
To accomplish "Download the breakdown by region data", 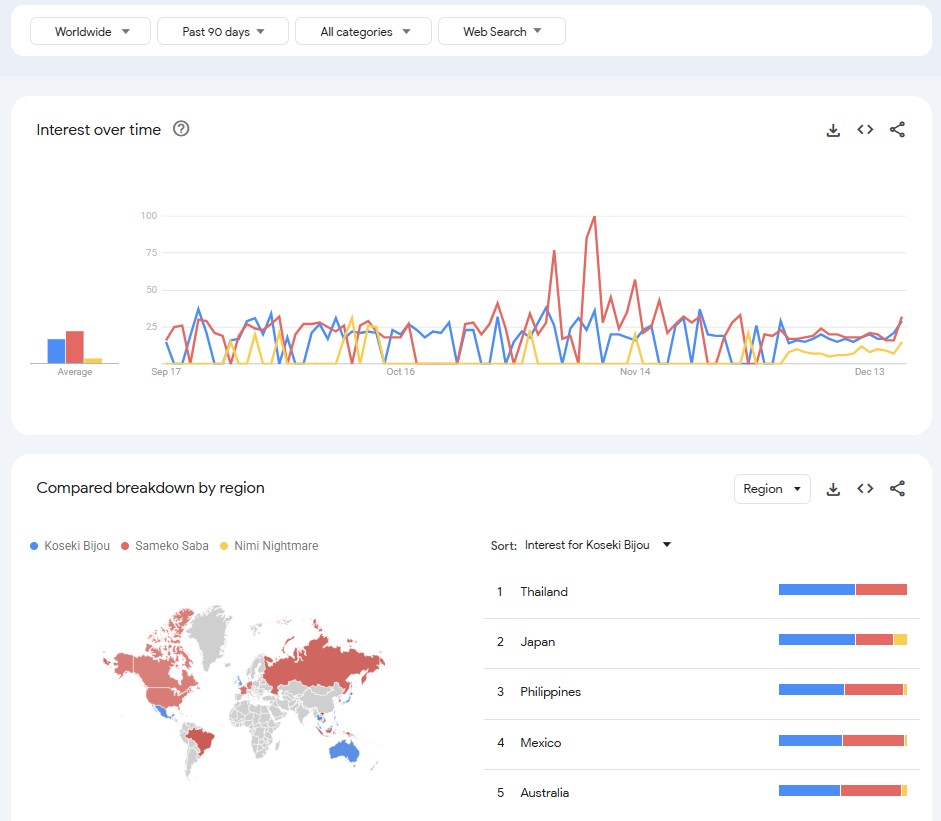I will (x=833, y=489).
